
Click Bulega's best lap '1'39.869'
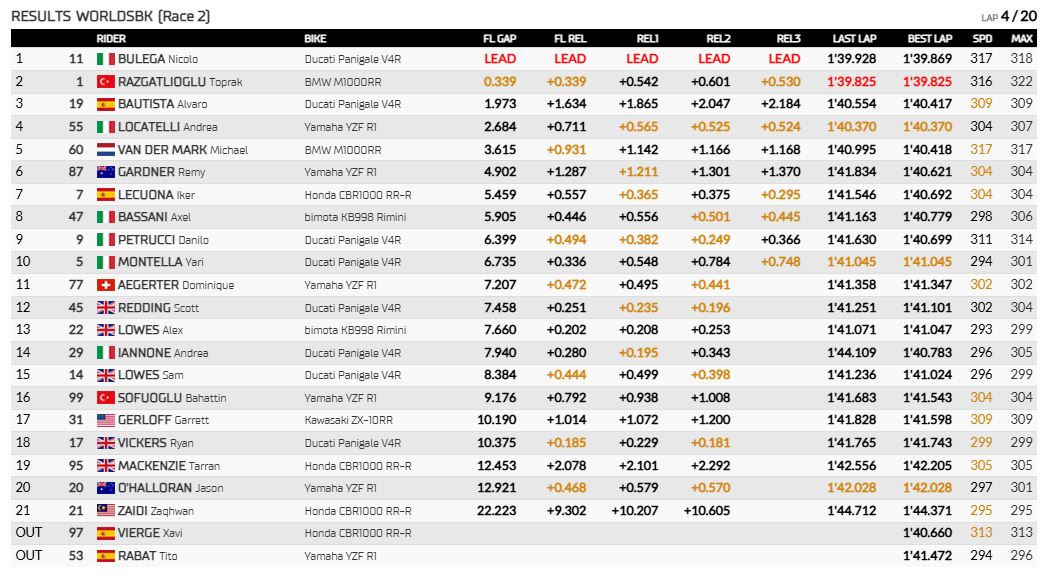(x=928, y=59)
